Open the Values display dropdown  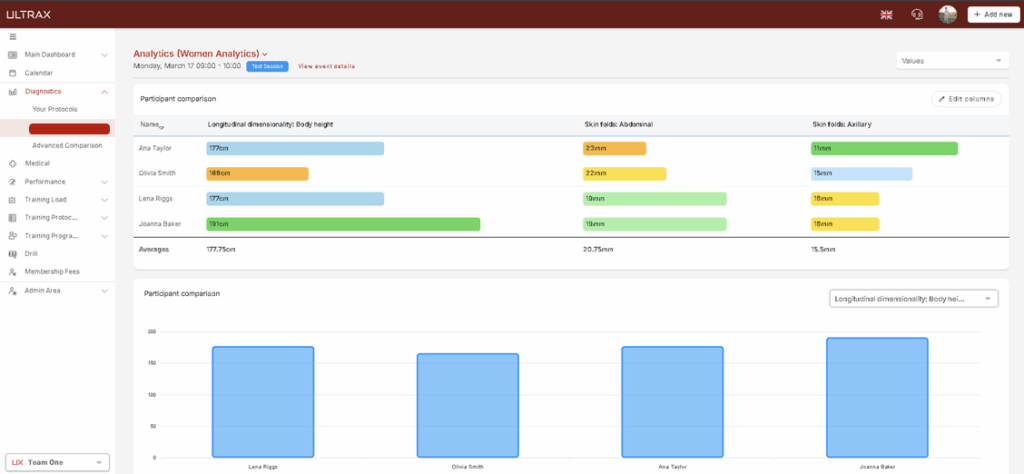(951, 61)
